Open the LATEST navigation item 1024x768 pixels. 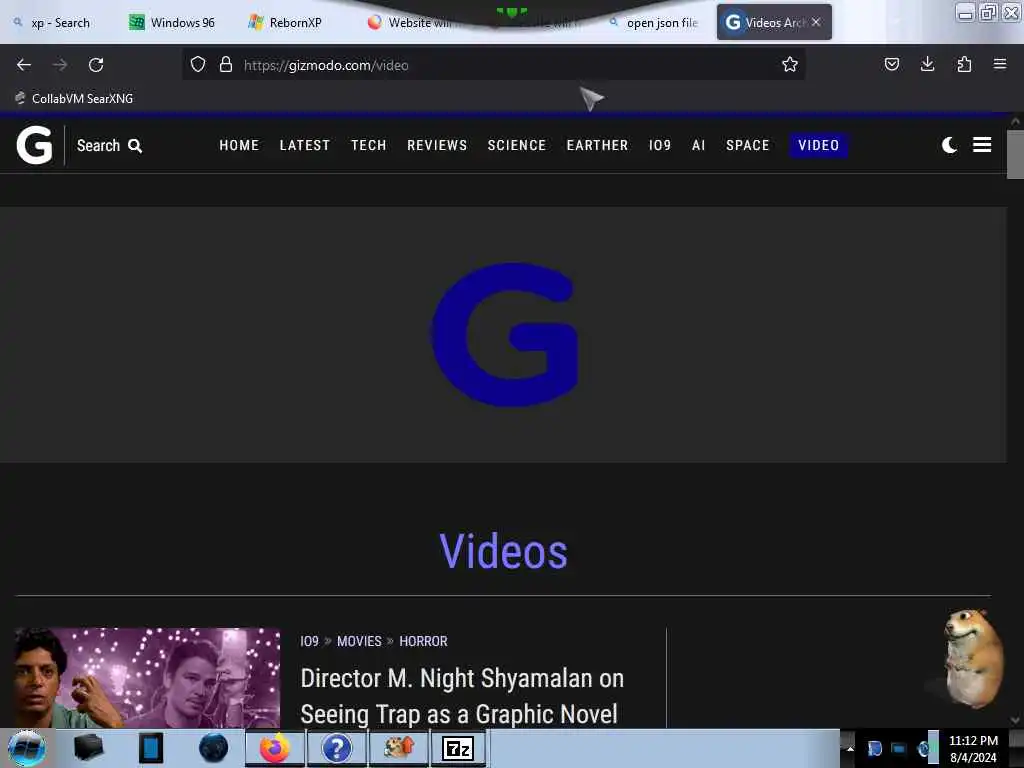coord(305,145)
